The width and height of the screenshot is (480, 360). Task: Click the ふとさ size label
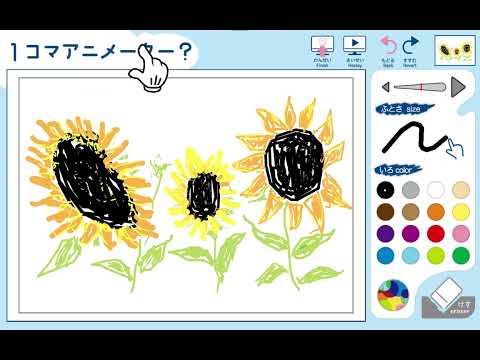pyautogui.click(x=405, y=109)
